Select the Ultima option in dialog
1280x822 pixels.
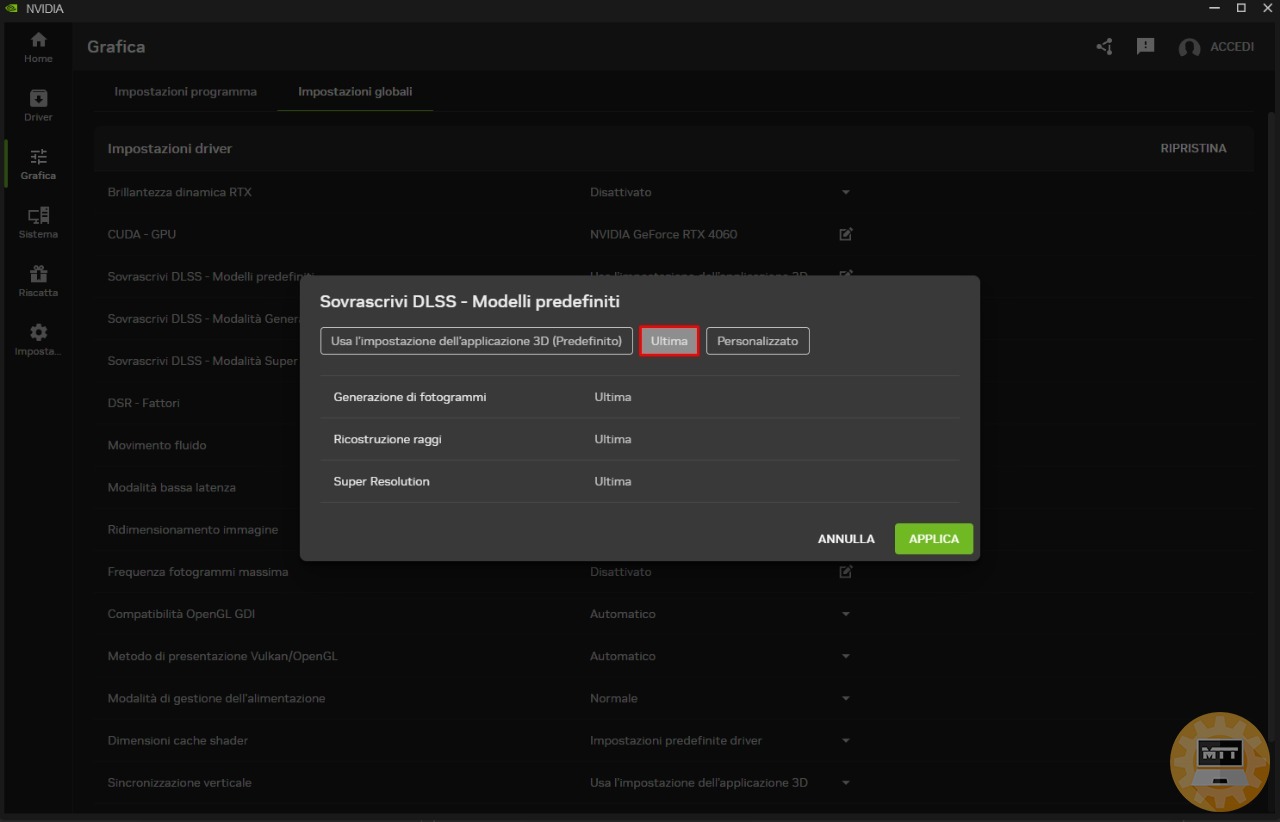coord(669,341)
